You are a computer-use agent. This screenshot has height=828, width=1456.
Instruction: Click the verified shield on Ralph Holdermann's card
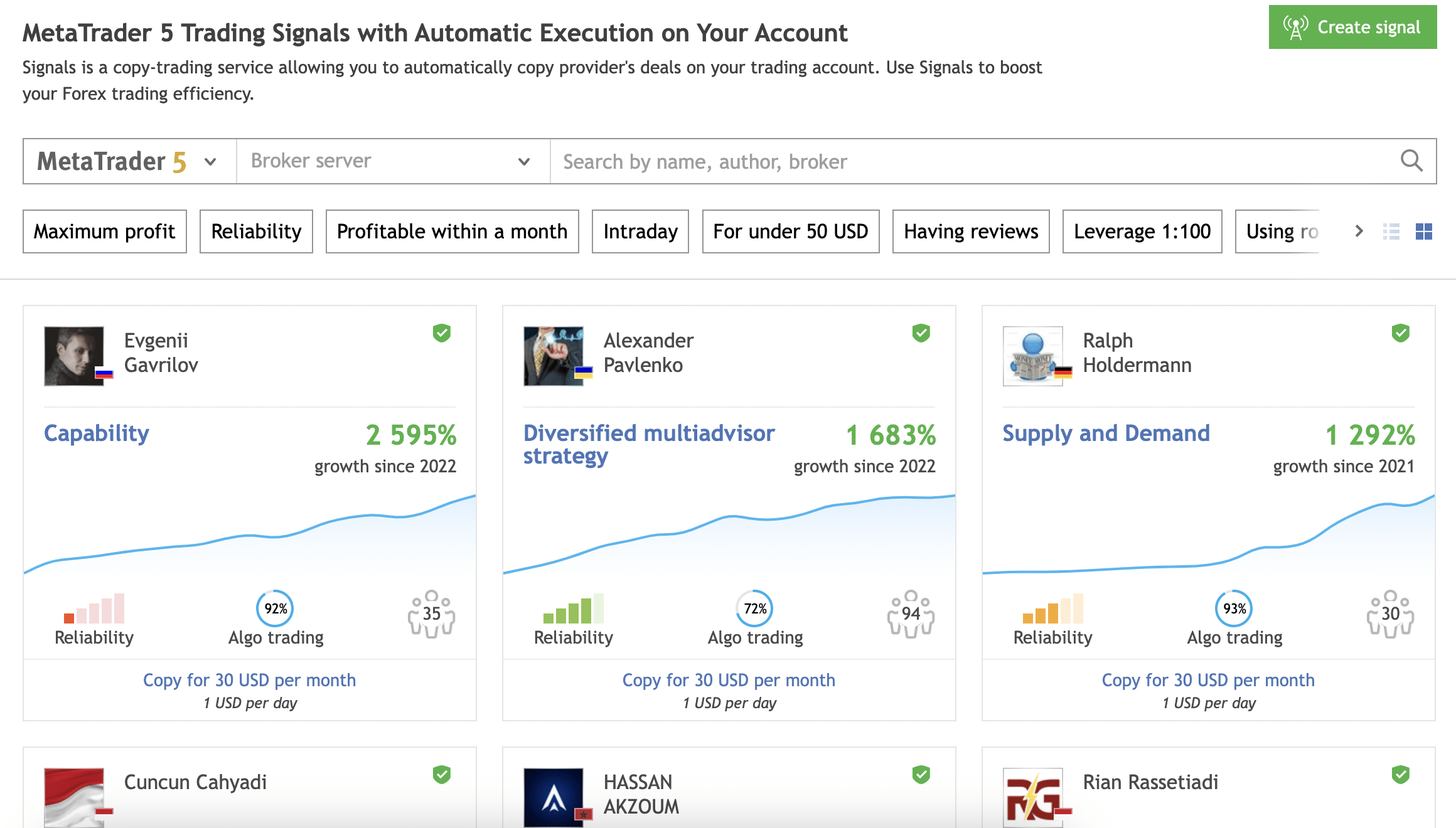tap(1401, 332)
